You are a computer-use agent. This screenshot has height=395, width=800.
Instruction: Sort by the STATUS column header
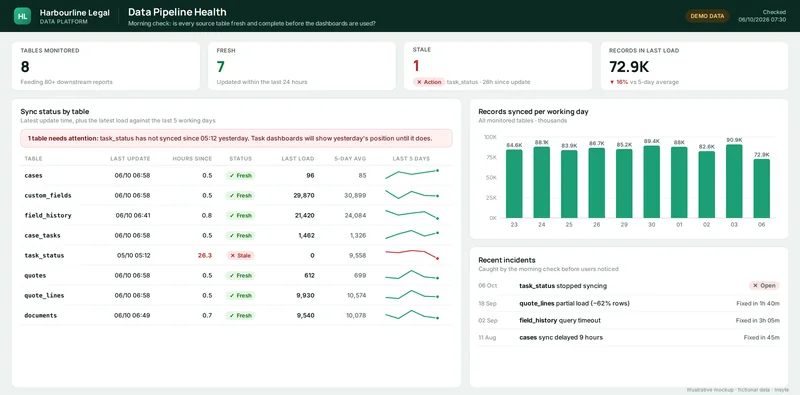point(240,159)
